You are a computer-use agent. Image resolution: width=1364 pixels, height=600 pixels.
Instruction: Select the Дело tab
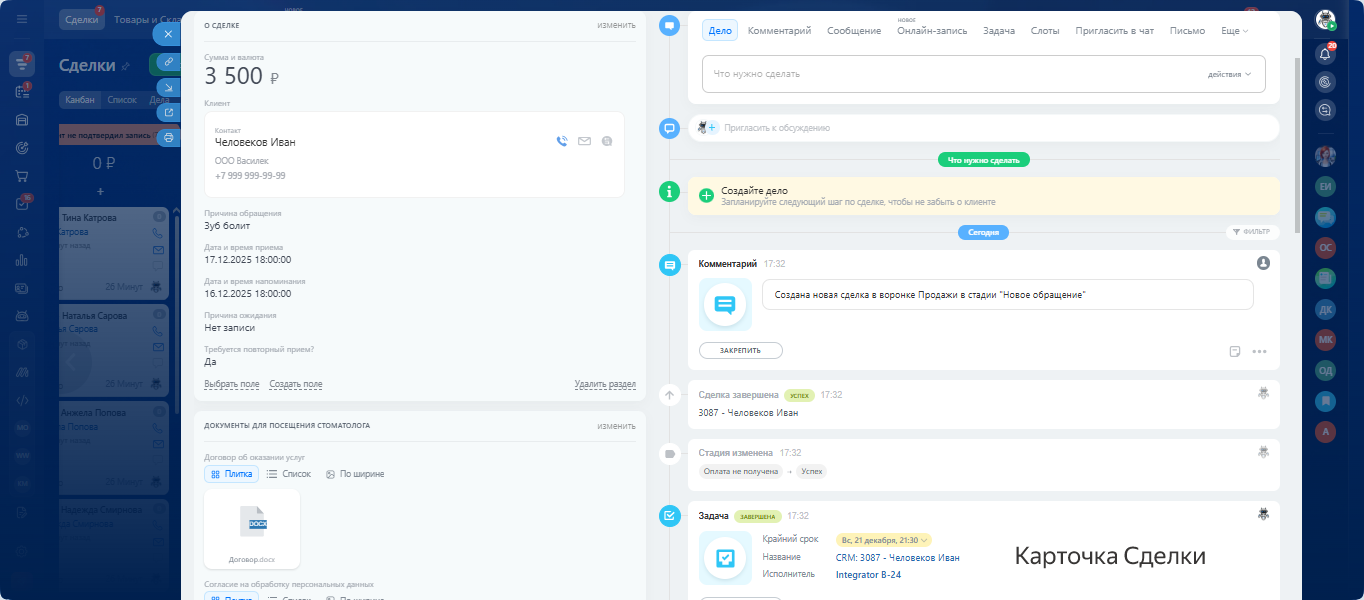click(x=720, y=31)
